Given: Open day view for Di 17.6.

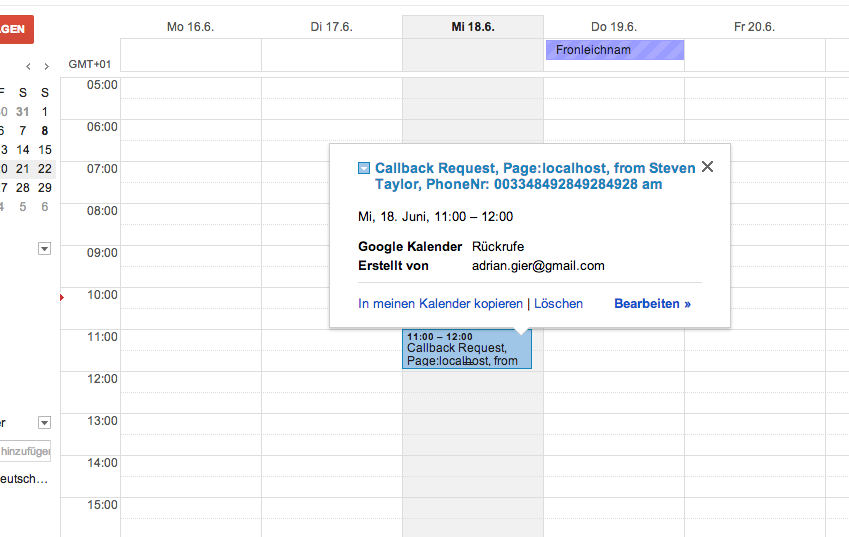Looking at the screenshot, I should click(x=331, y=27).
